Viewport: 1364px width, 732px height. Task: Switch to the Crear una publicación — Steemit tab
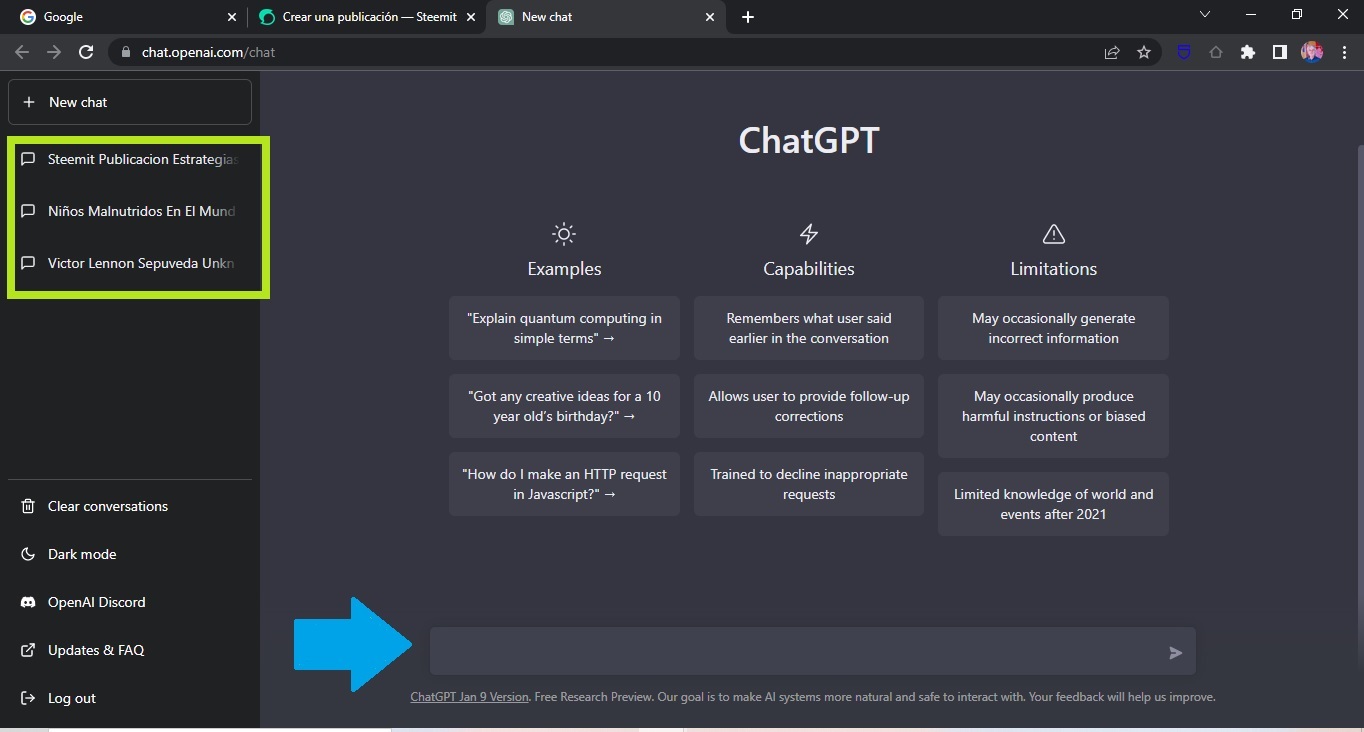(x=366, y=17)
